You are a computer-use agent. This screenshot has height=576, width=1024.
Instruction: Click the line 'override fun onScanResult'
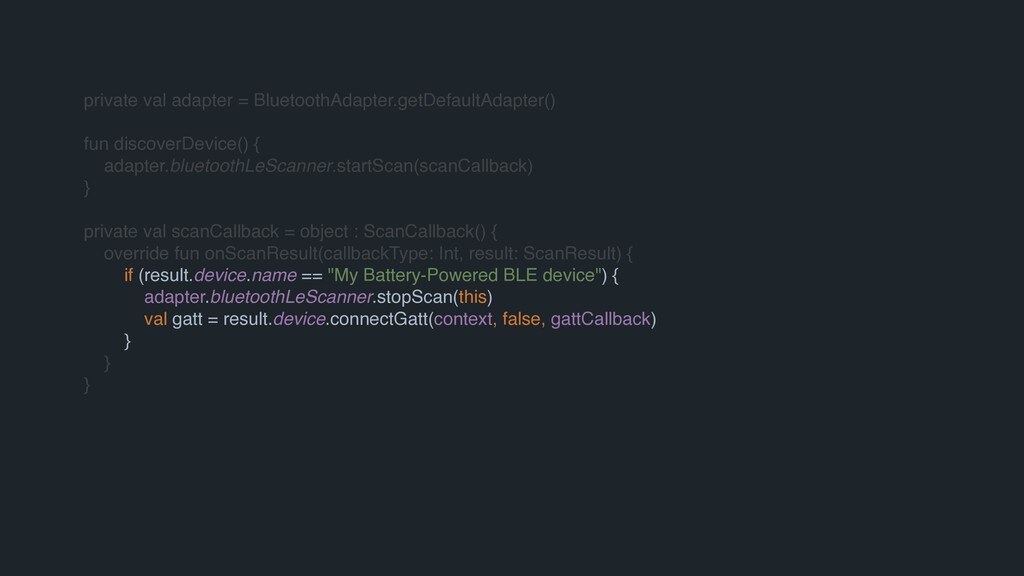coord(368,253)
